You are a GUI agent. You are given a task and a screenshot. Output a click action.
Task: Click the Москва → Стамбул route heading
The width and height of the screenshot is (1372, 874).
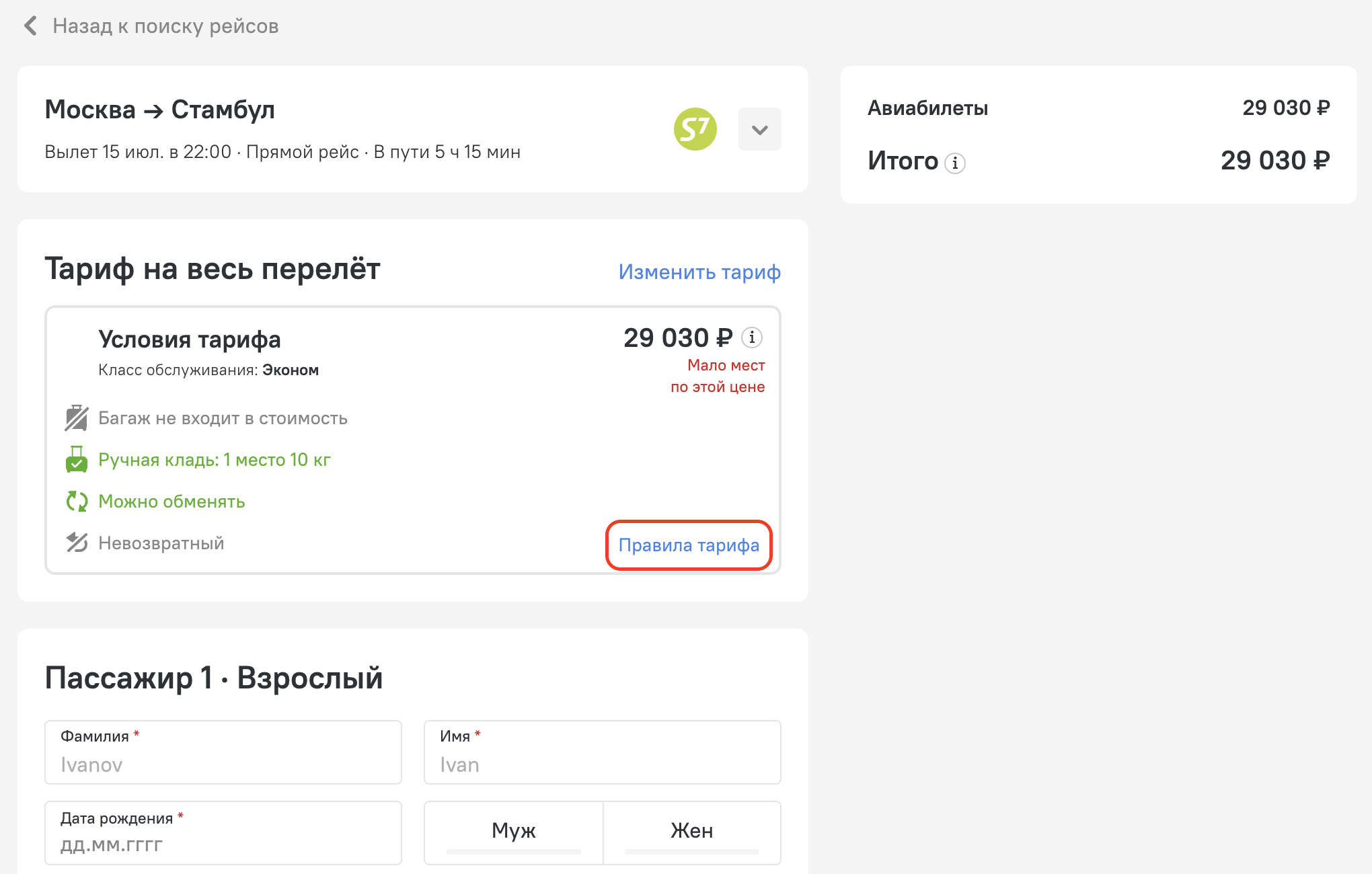click(x=160, y=110)
